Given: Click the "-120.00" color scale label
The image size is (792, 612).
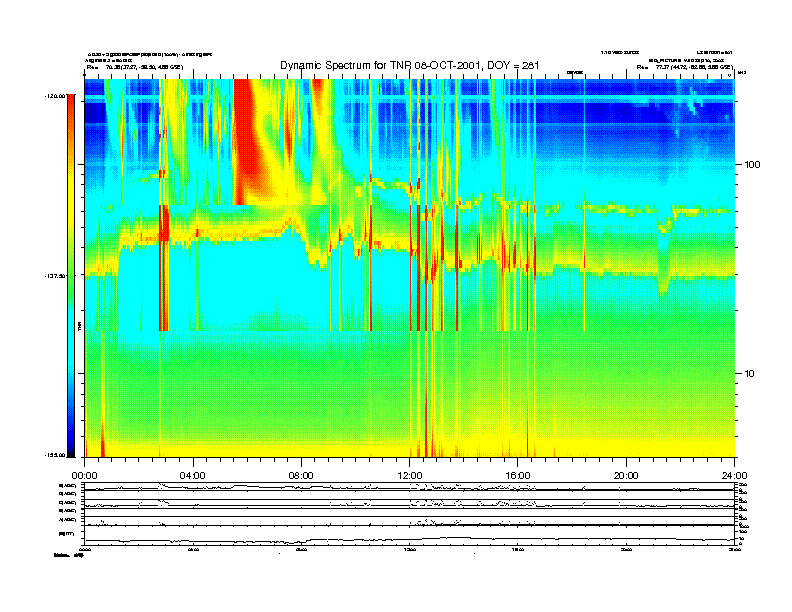Looking at the screenshot, I should 55,95.
